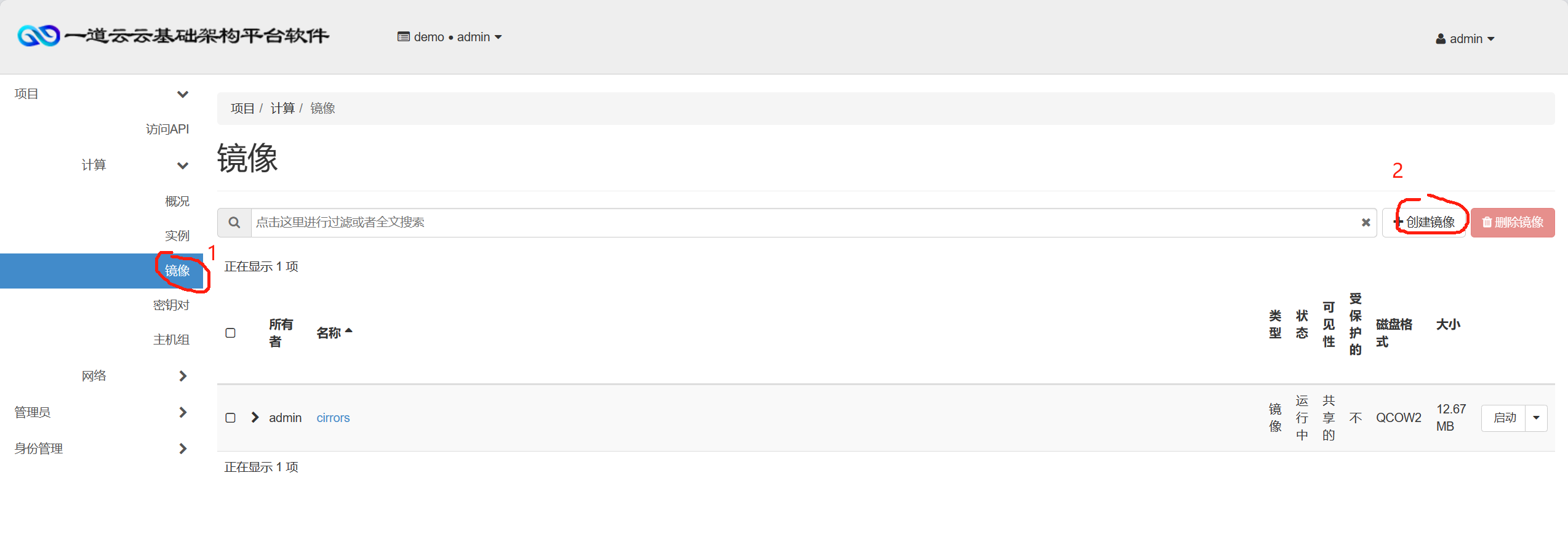1568x534 pixels.
Task: Go to 计算 in the breadcrumb
Action: click(x=282, y=108)
